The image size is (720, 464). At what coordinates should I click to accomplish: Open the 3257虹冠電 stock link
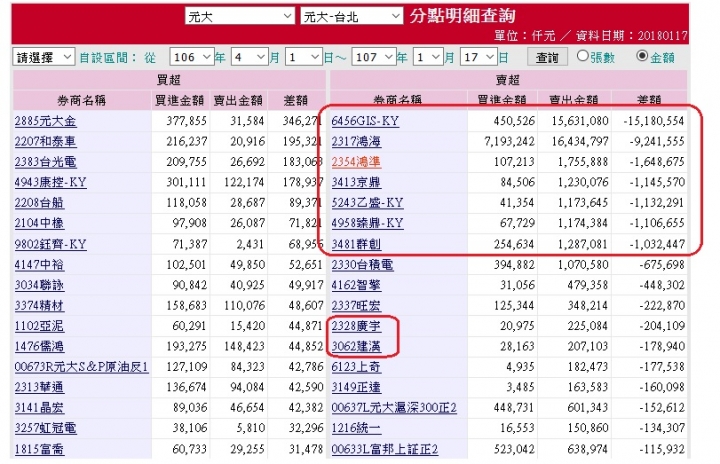tap(45, 428)
